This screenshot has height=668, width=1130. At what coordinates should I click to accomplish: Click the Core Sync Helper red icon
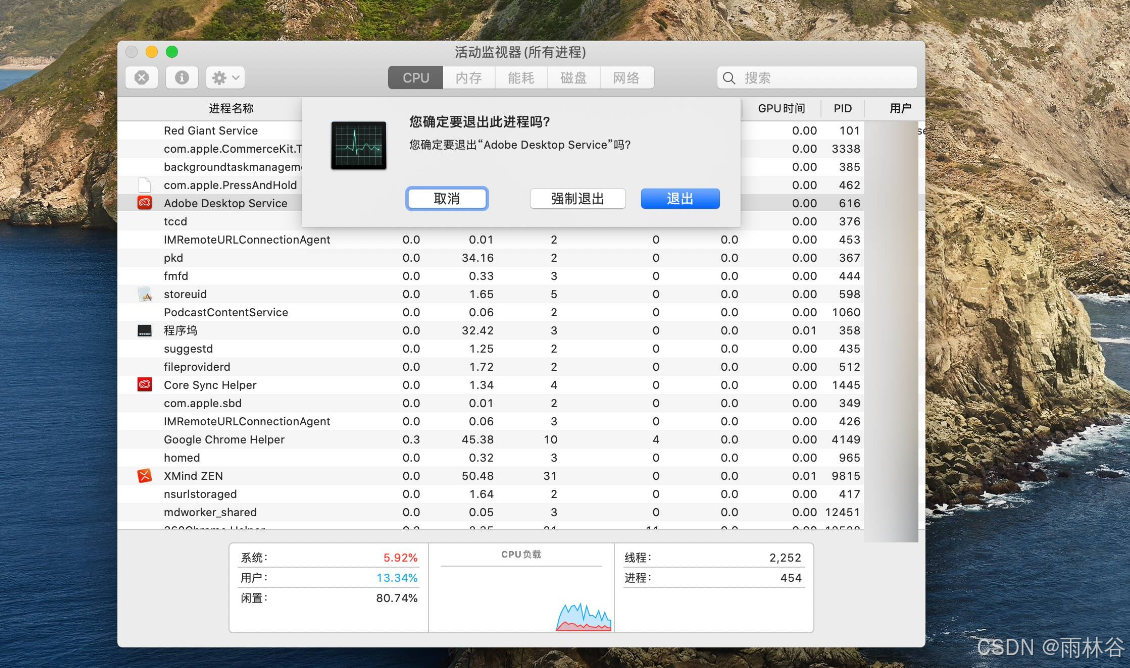145,385
